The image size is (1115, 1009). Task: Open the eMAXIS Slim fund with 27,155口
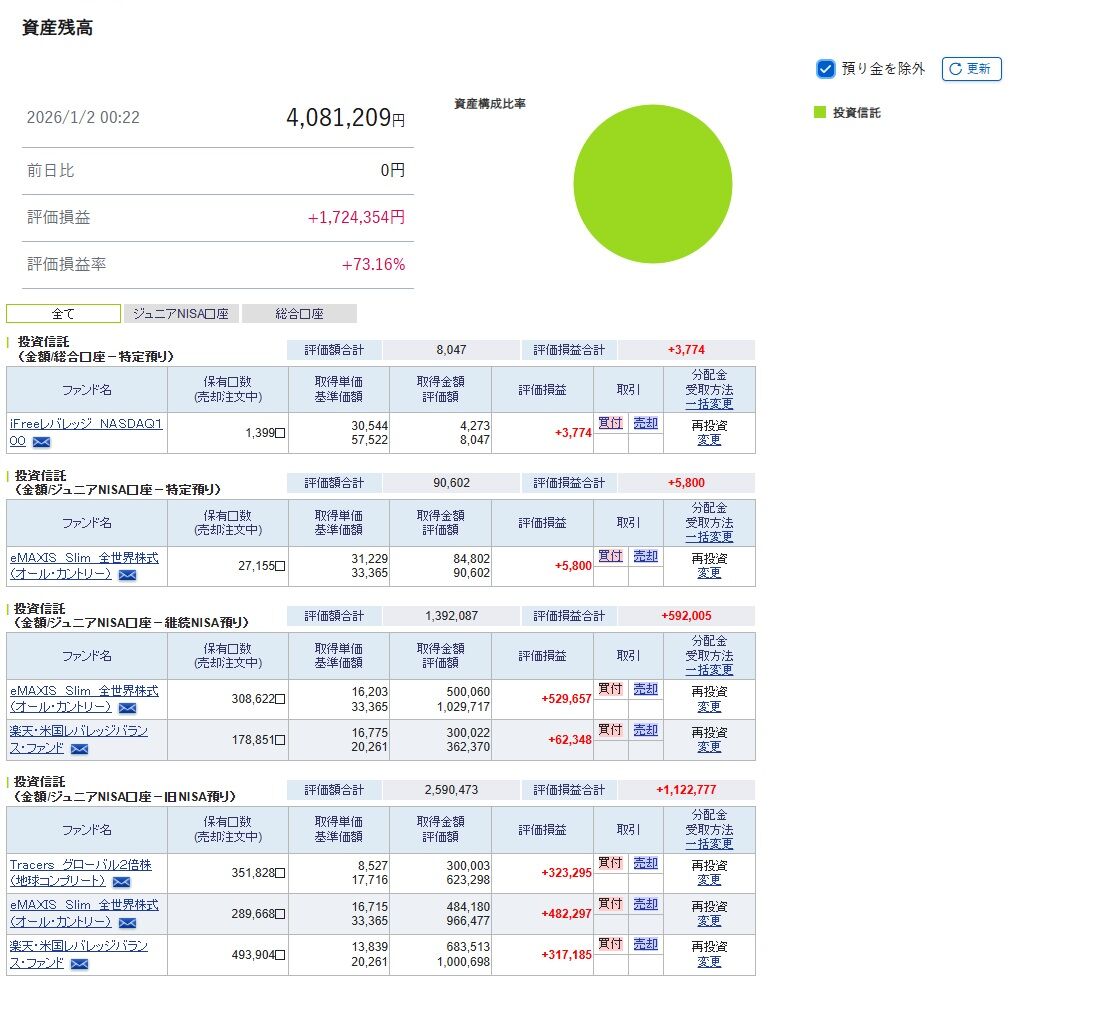pos(84,557)
